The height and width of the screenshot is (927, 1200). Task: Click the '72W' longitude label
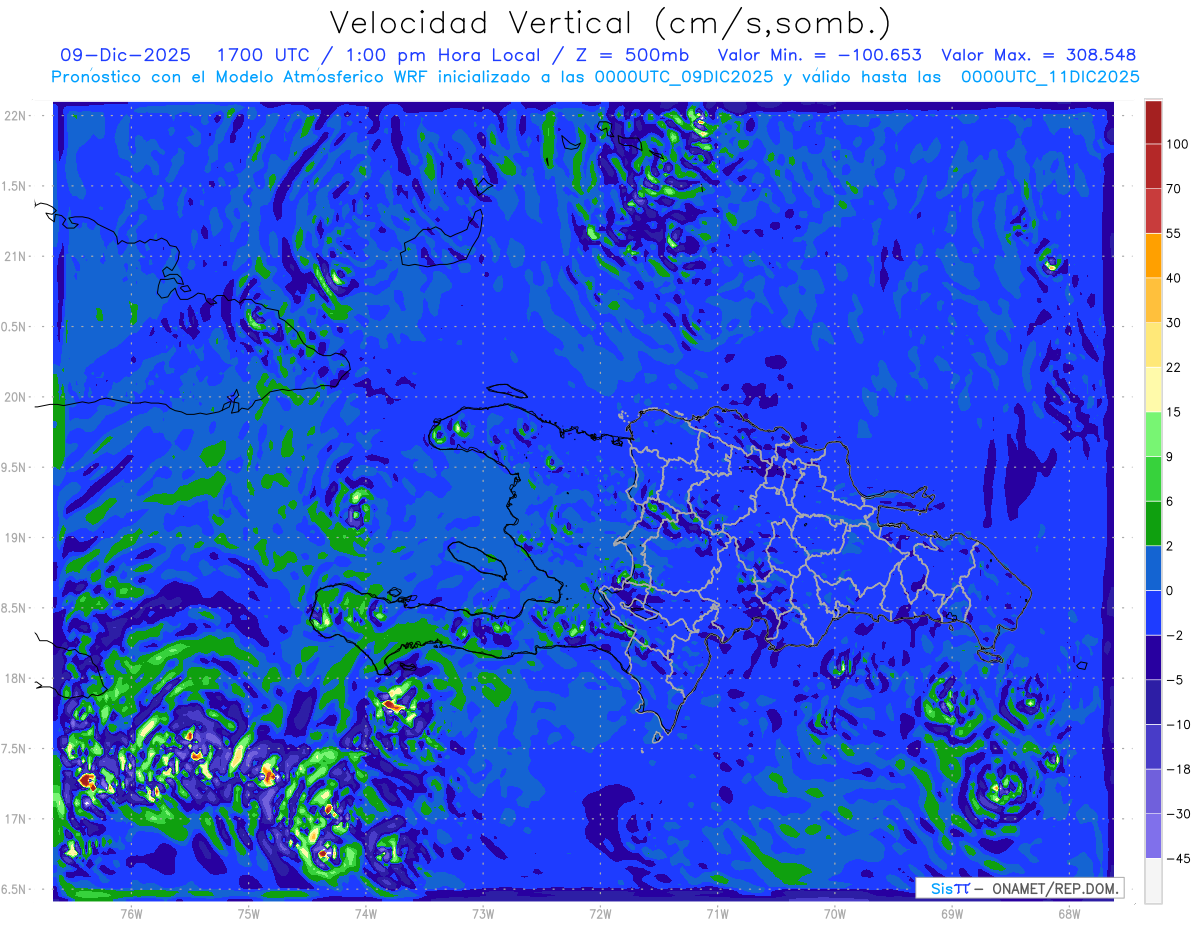click(x=600, y=913)
